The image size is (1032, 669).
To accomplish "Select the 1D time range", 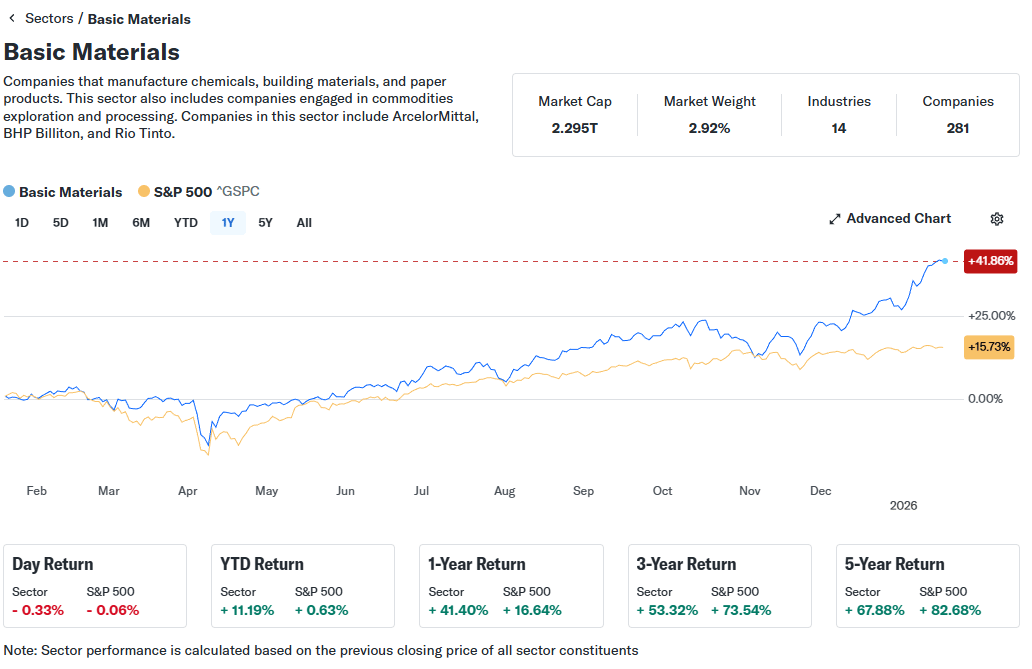I will 22,223.
